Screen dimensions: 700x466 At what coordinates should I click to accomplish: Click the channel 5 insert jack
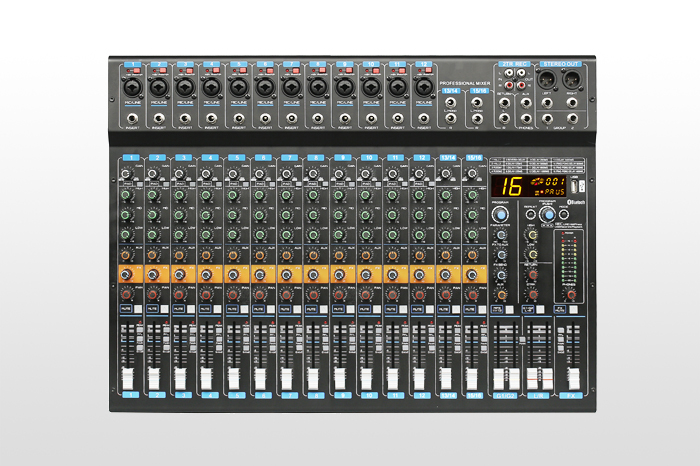pos(236,122)
